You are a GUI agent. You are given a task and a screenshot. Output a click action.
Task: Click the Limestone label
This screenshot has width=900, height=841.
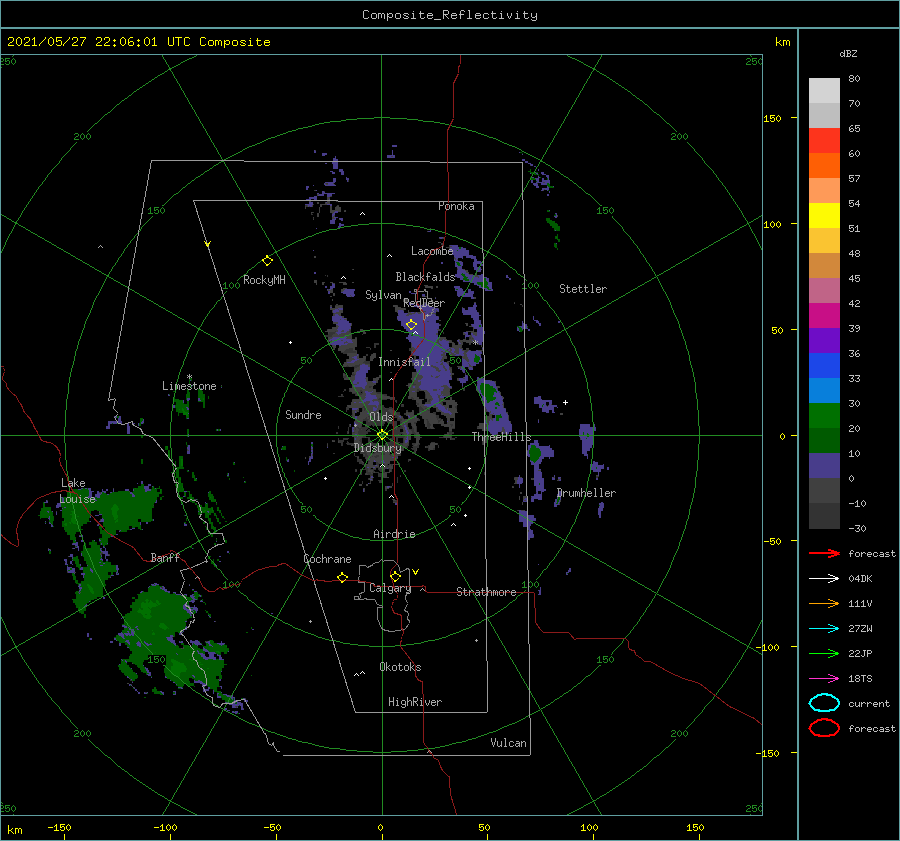[189, 386]
